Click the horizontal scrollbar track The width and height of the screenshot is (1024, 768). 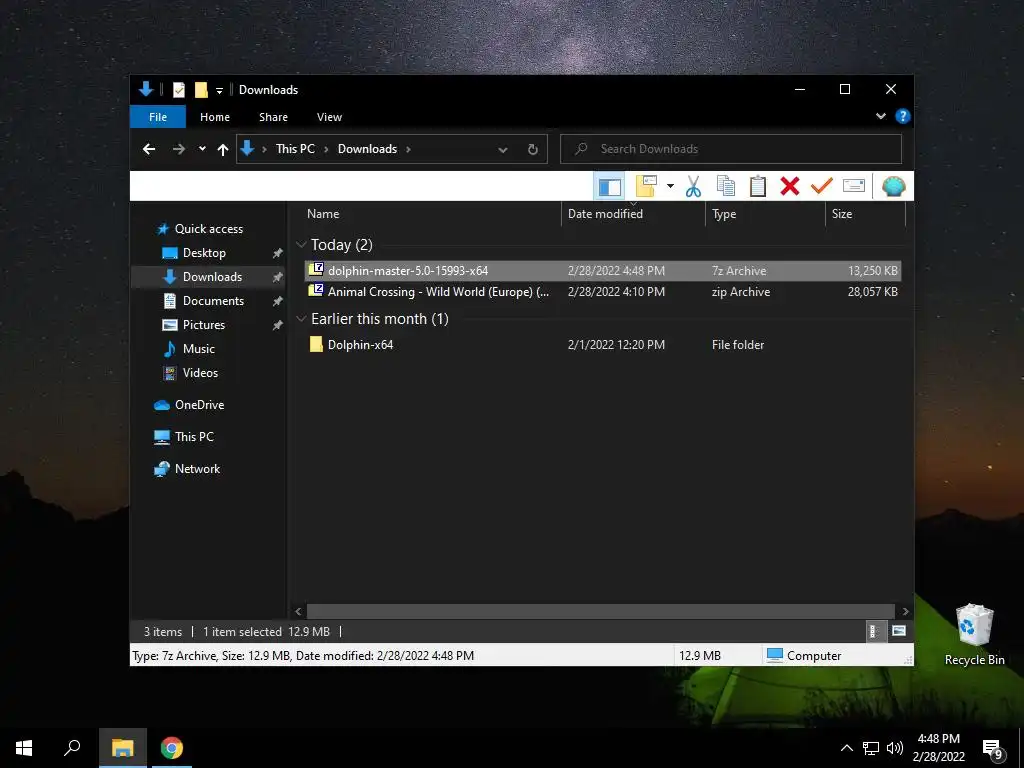(x=600, y=611)
